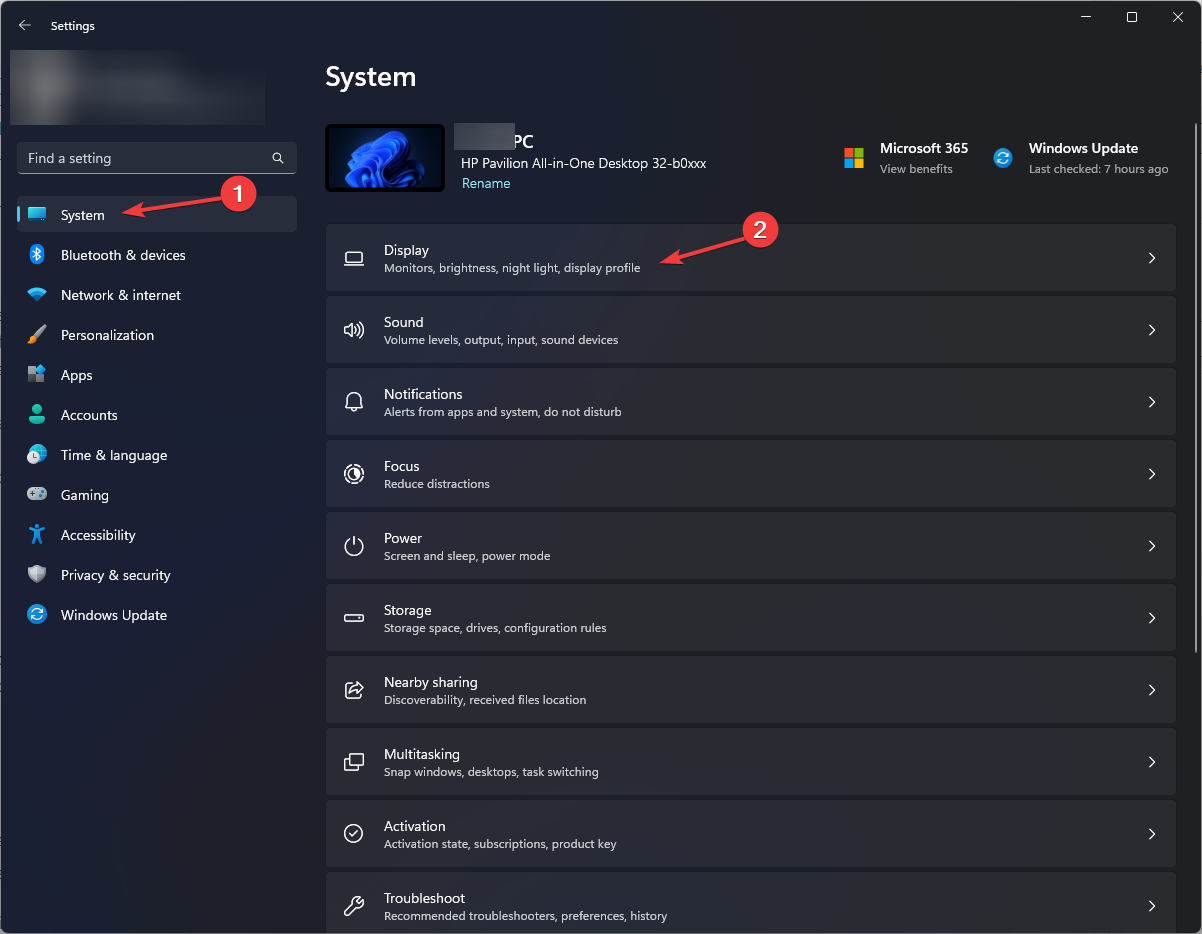
Task: Click the blurred user profile area
Action: (x=137, y=88)
